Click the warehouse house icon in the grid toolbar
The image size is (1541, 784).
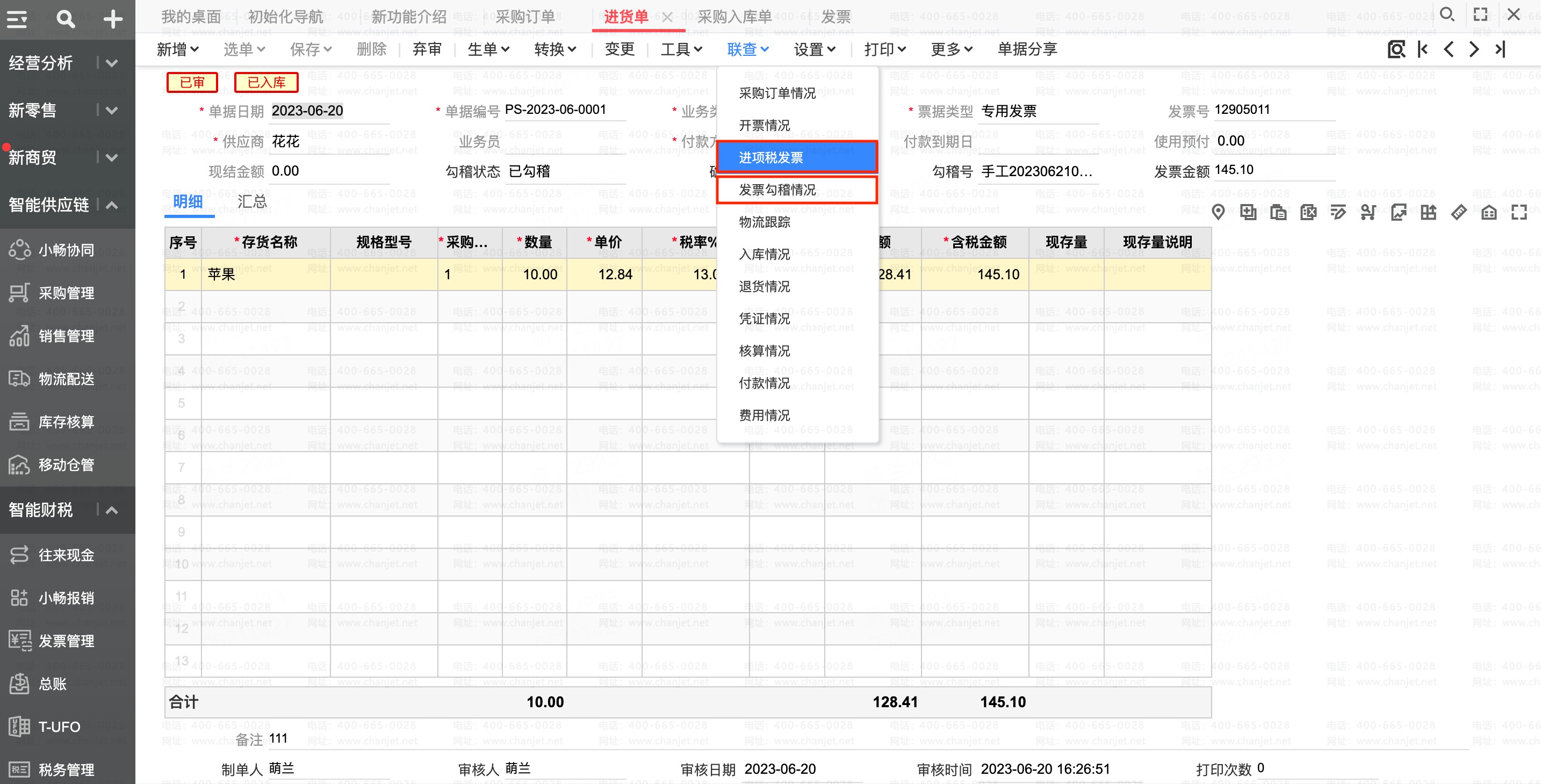click(1489, 212)
